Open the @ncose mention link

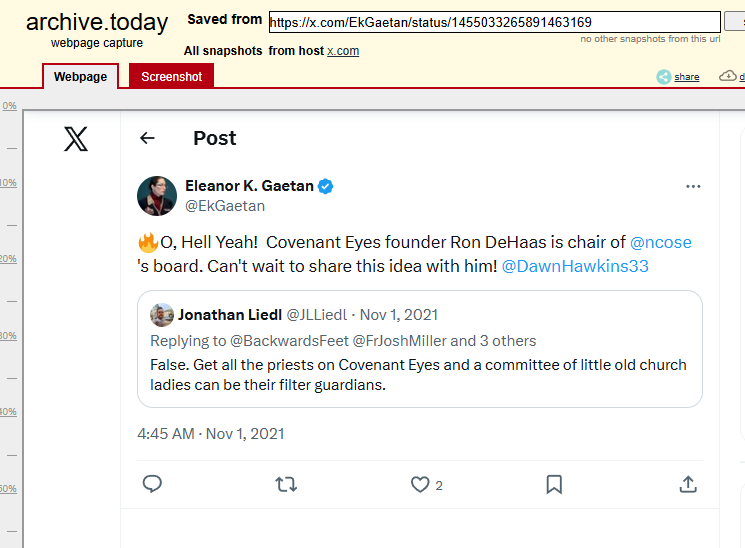660,242
